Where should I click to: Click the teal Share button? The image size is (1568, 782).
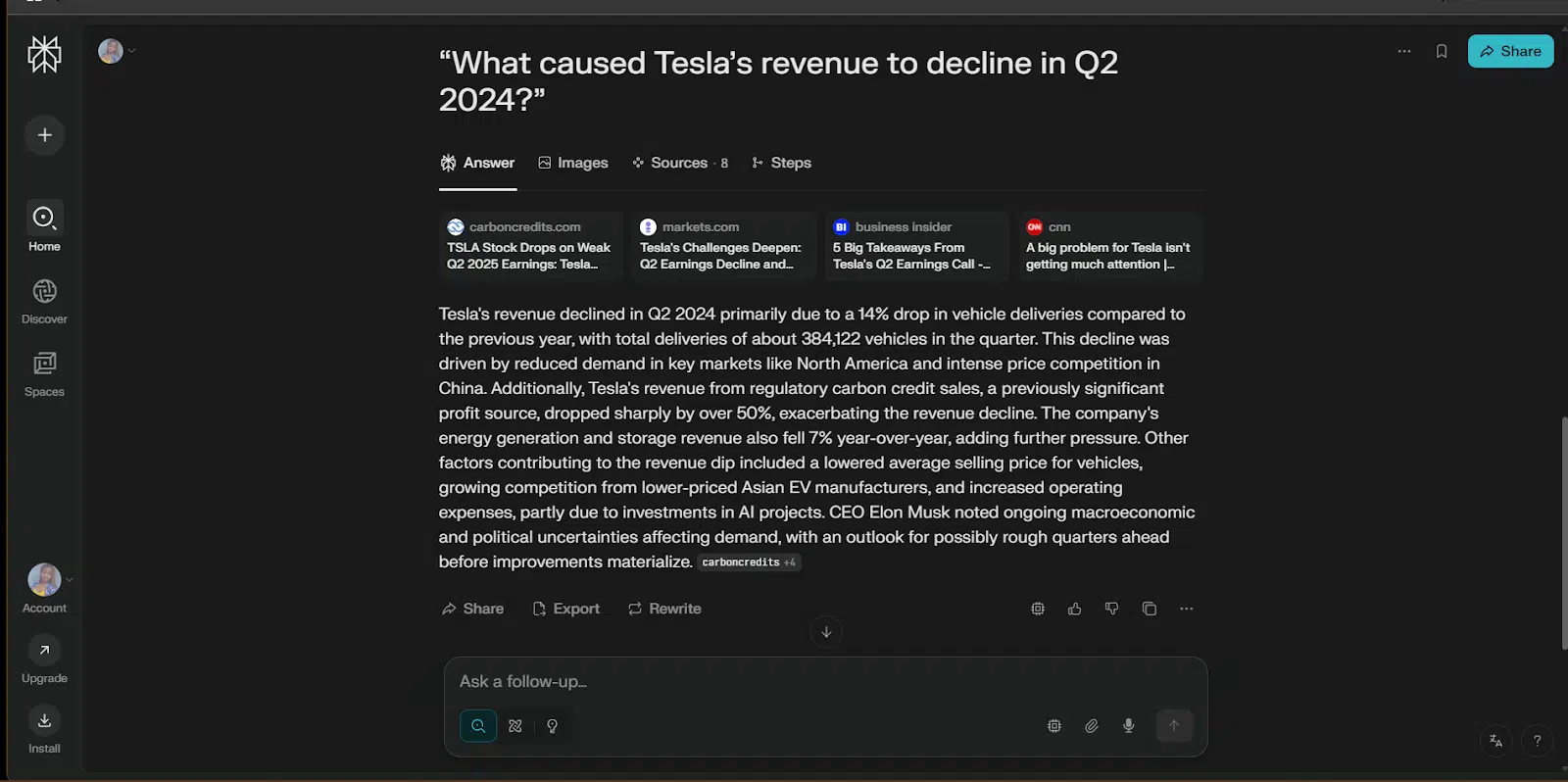pyautogui.click(x=1510, y=51)
